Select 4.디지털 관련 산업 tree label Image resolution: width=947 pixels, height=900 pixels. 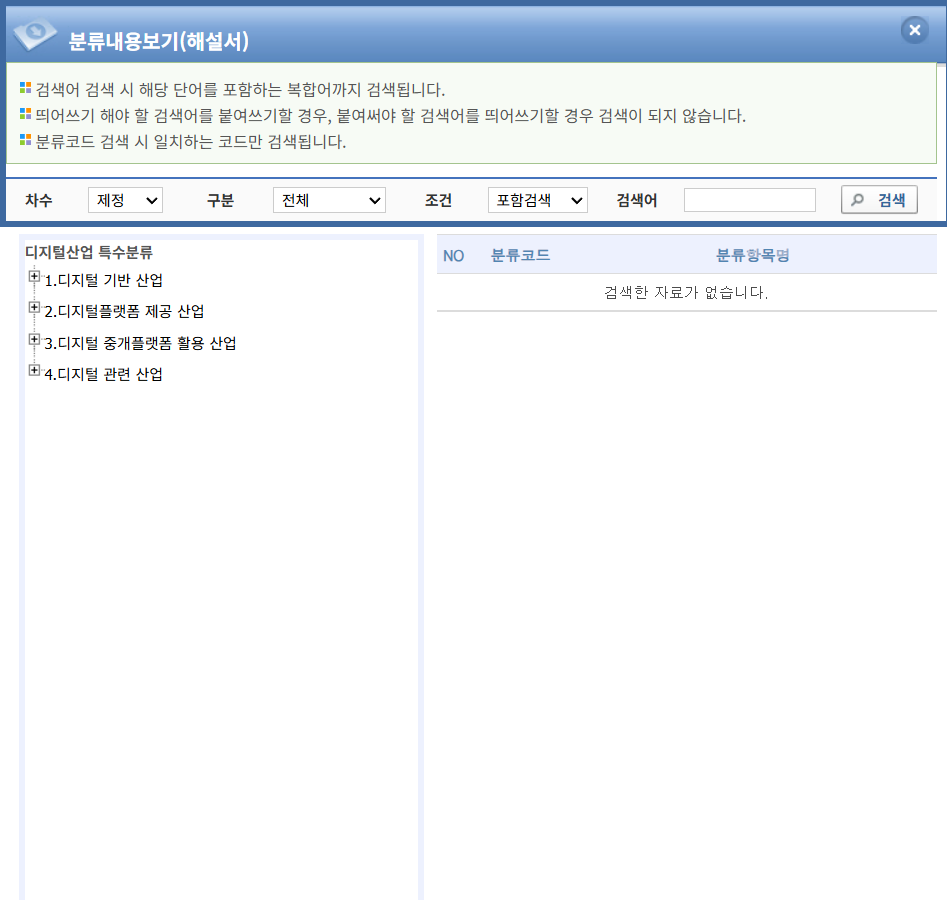[x=103, y=375]
